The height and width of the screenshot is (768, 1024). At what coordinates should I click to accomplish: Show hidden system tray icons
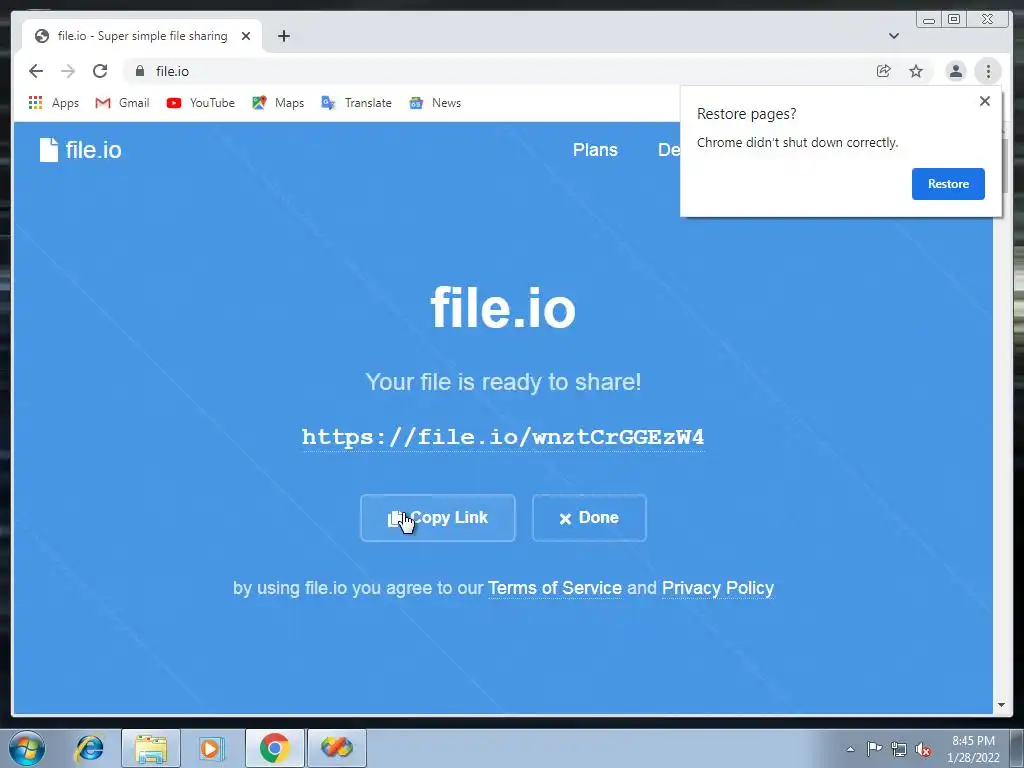pyautogui.click(x=850, y=749)
